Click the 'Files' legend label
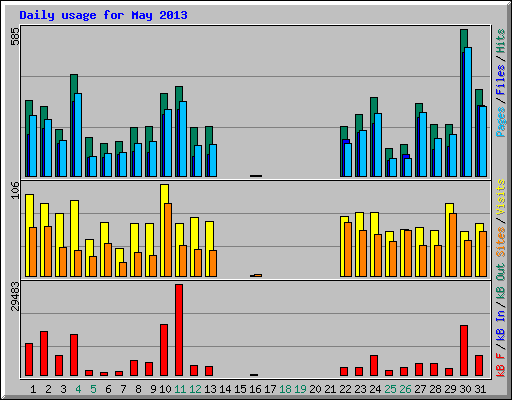This screenshot has width=512, height=400. pyautogui.click(x=501, y=80)
